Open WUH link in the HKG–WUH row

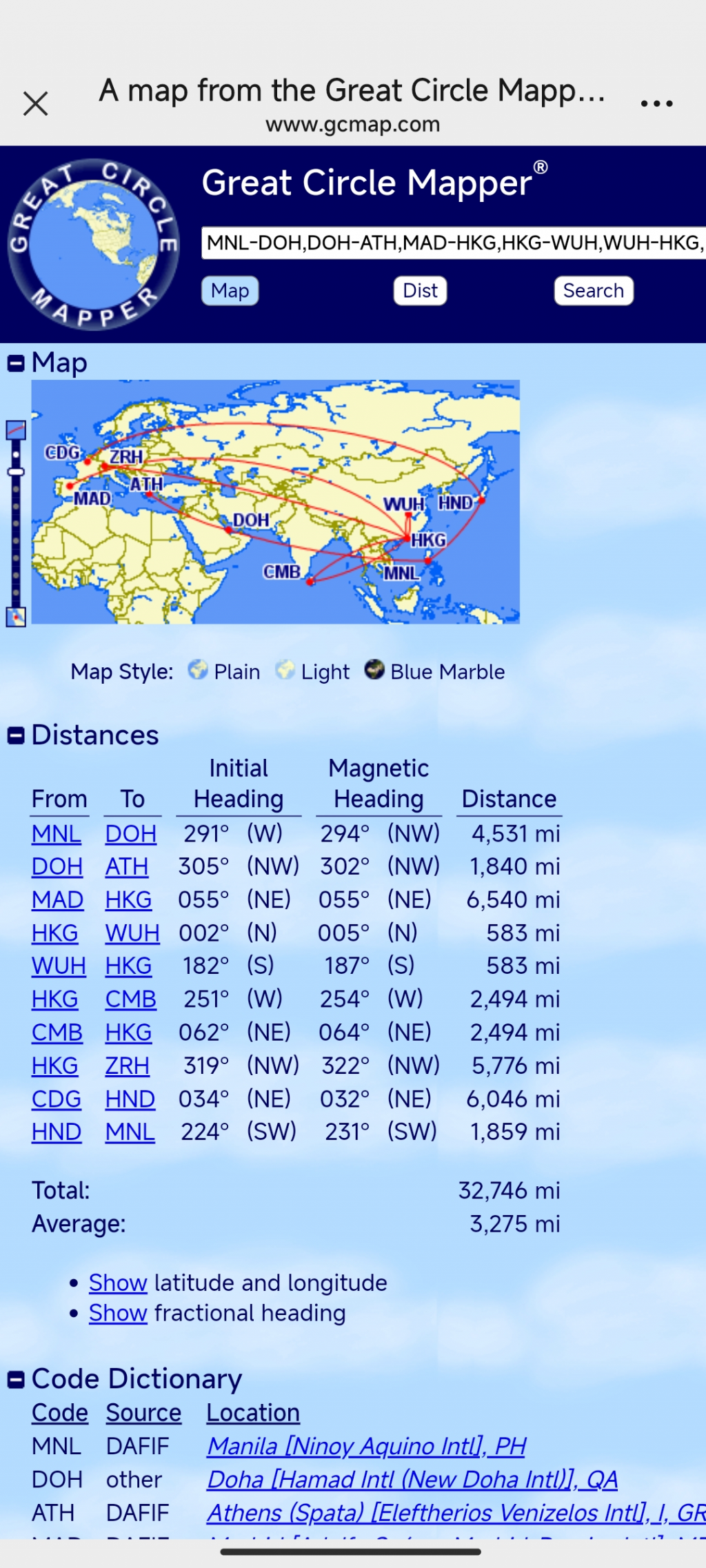(x=132, y=933)
